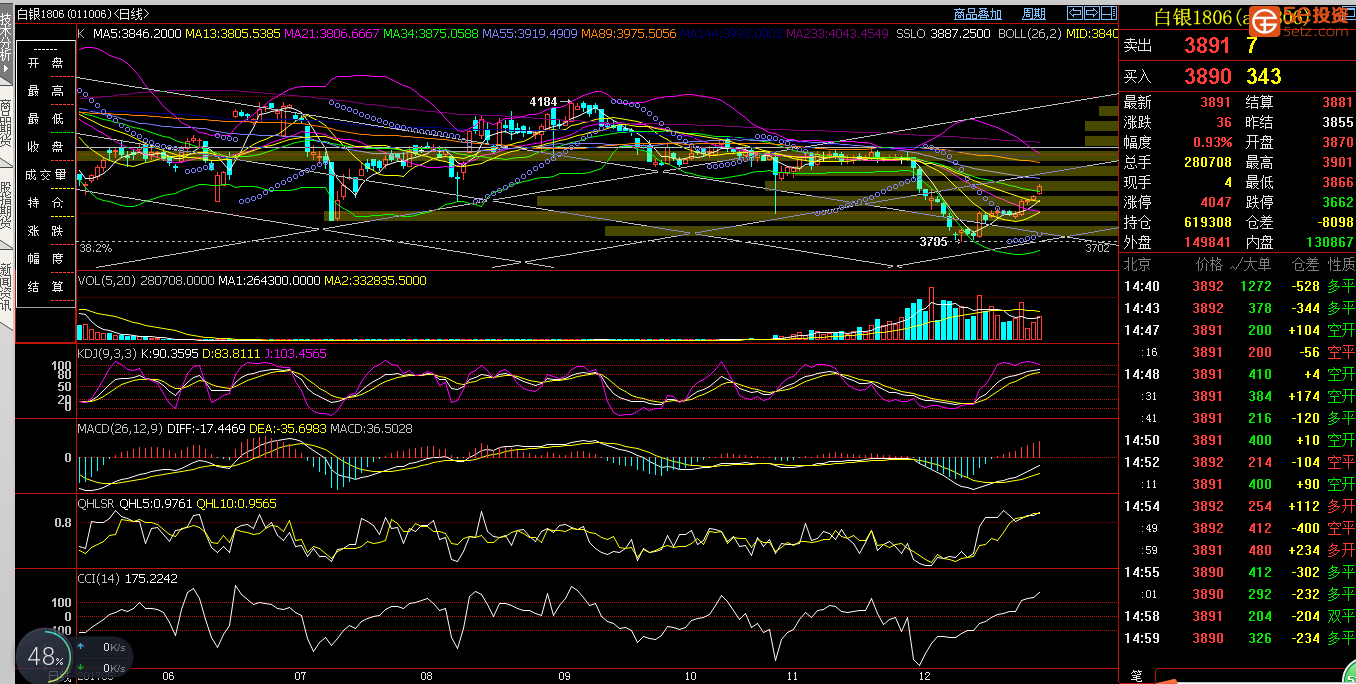1356x684 pixels.
Task: Click month 06 on the time axis
Action: tap(167, 676)
